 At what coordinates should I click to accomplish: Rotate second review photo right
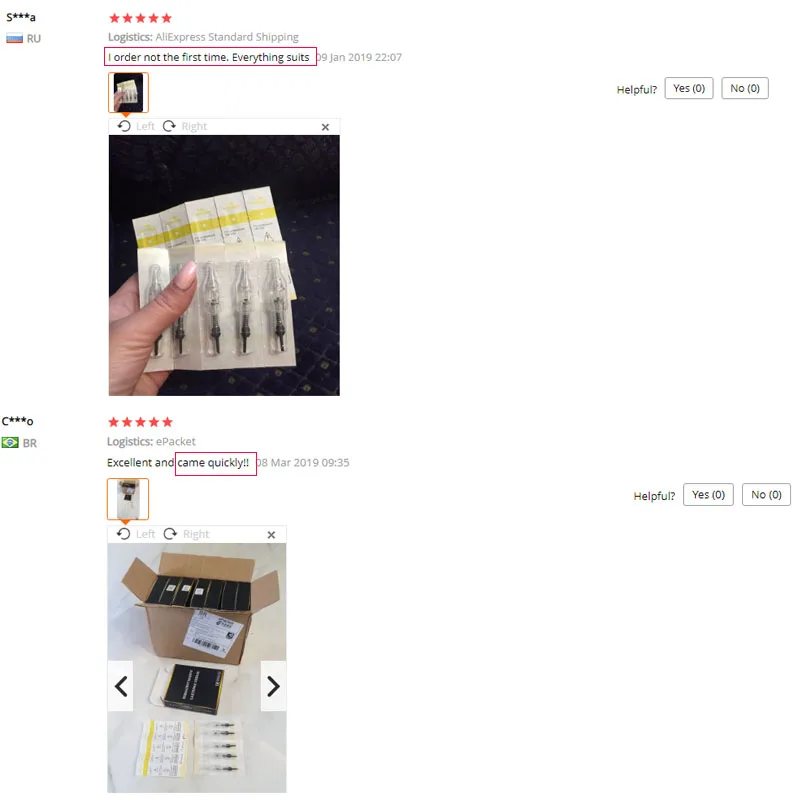pyautogui.click(x=186, y=534)
